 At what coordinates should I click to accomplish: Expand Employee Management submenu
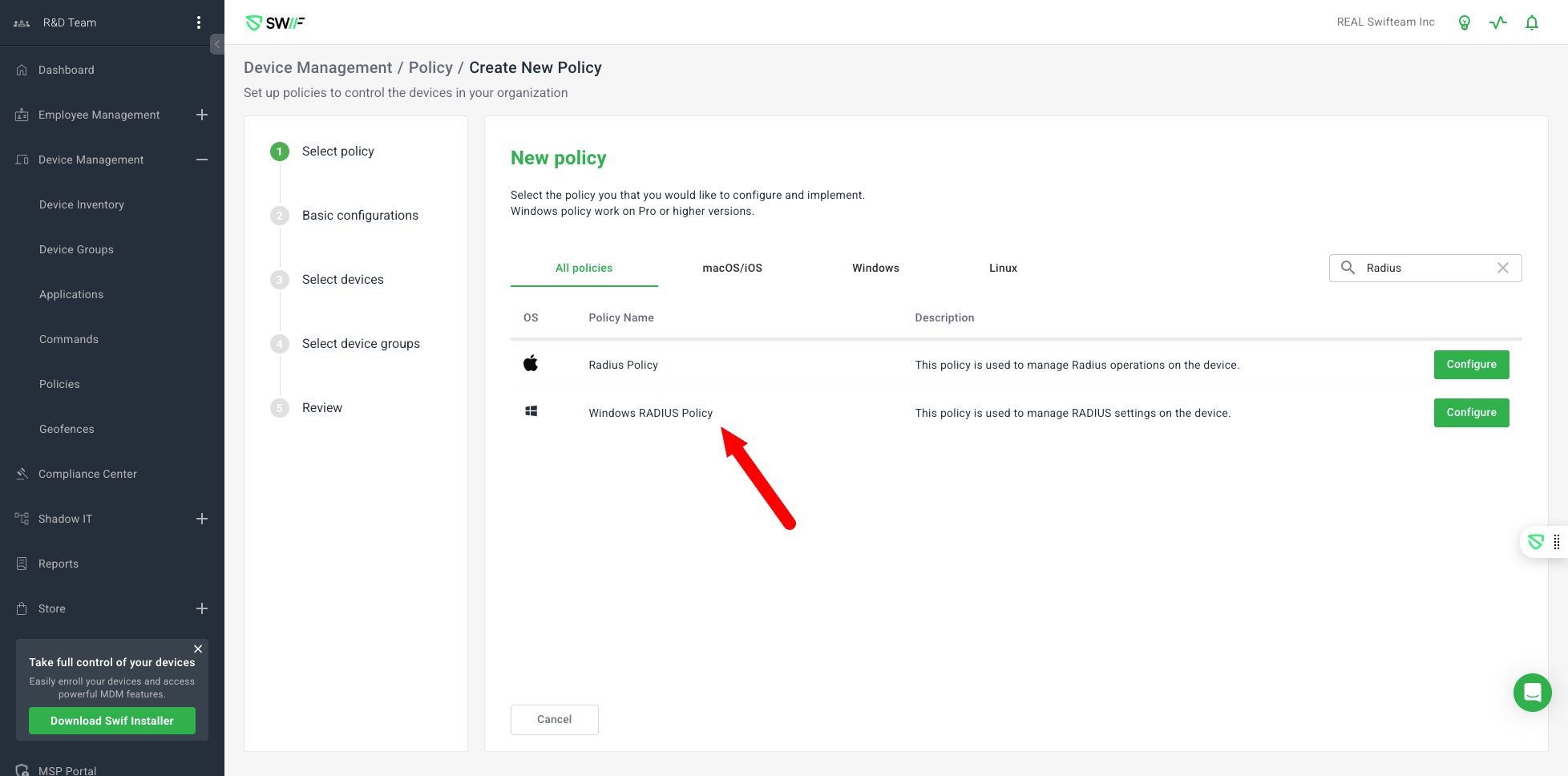tap(202, 115)
